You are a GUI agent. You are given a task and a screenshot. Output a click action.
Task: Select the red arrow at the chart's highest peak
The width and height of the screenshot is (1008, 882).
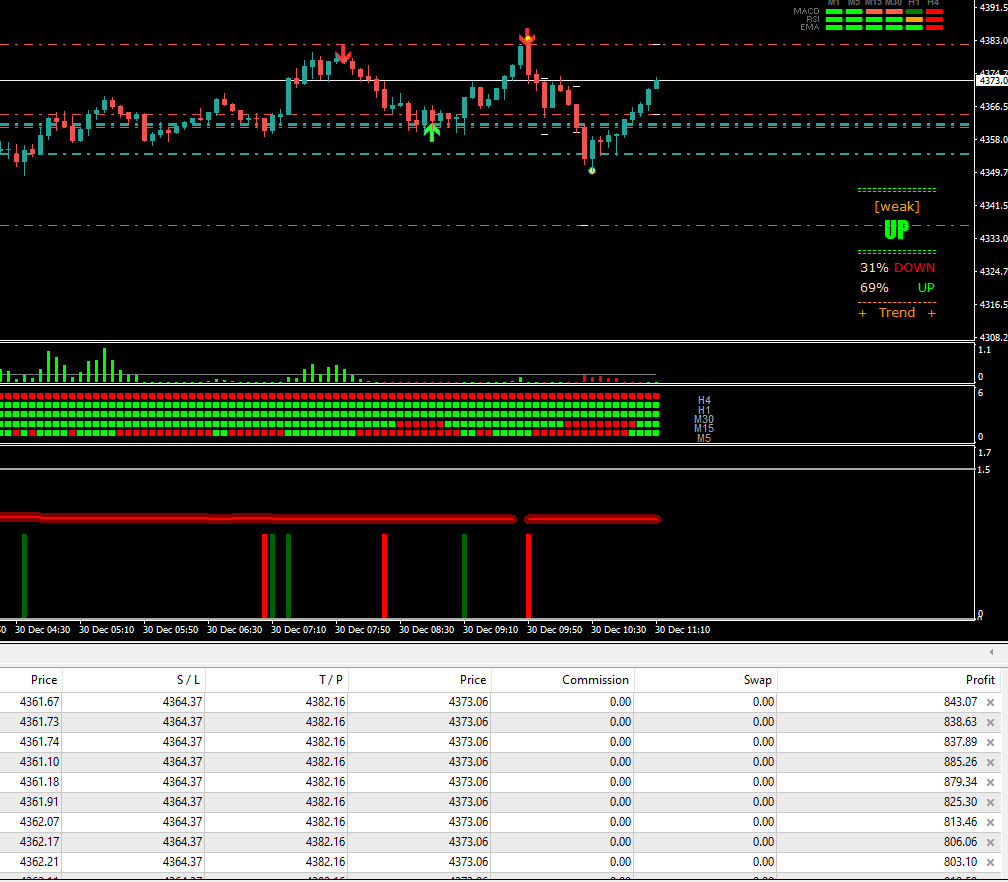click(527, 38)
